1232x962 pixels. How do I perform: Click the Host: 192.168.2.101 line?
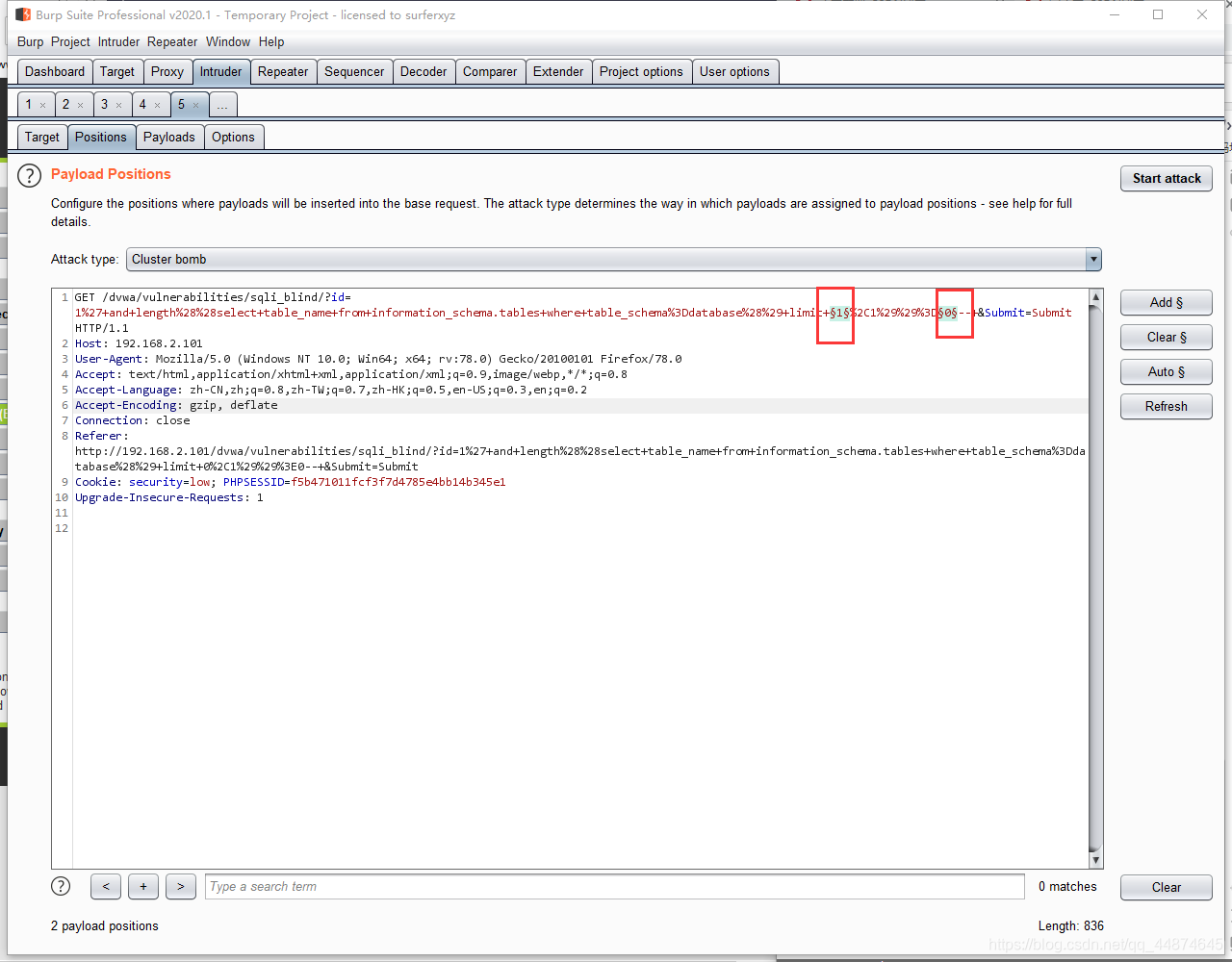(139, 343)
